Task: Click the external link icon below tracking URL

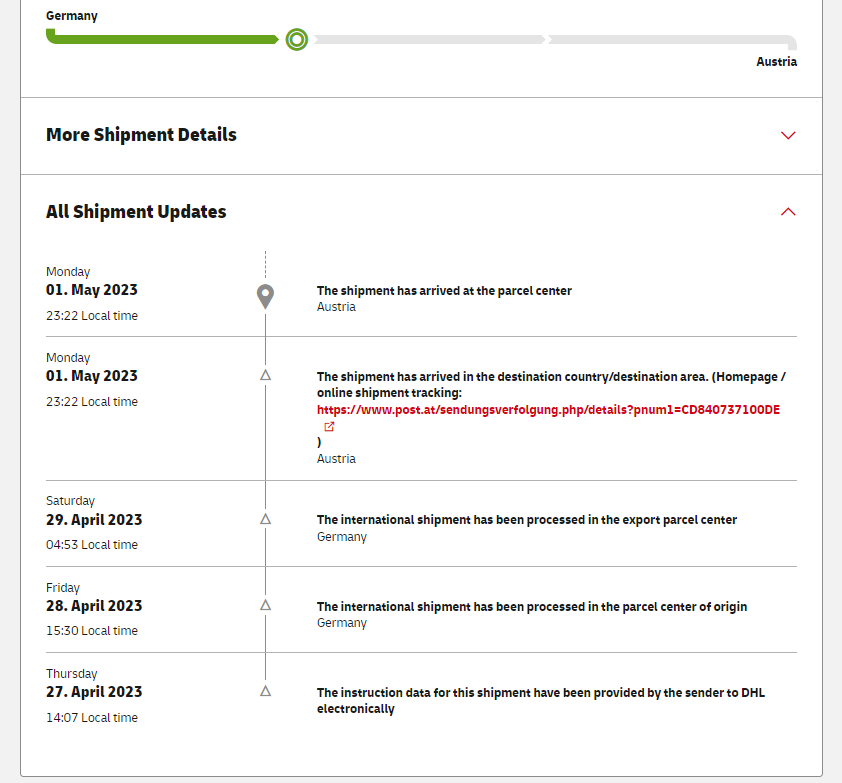Action: coord(329,427)
